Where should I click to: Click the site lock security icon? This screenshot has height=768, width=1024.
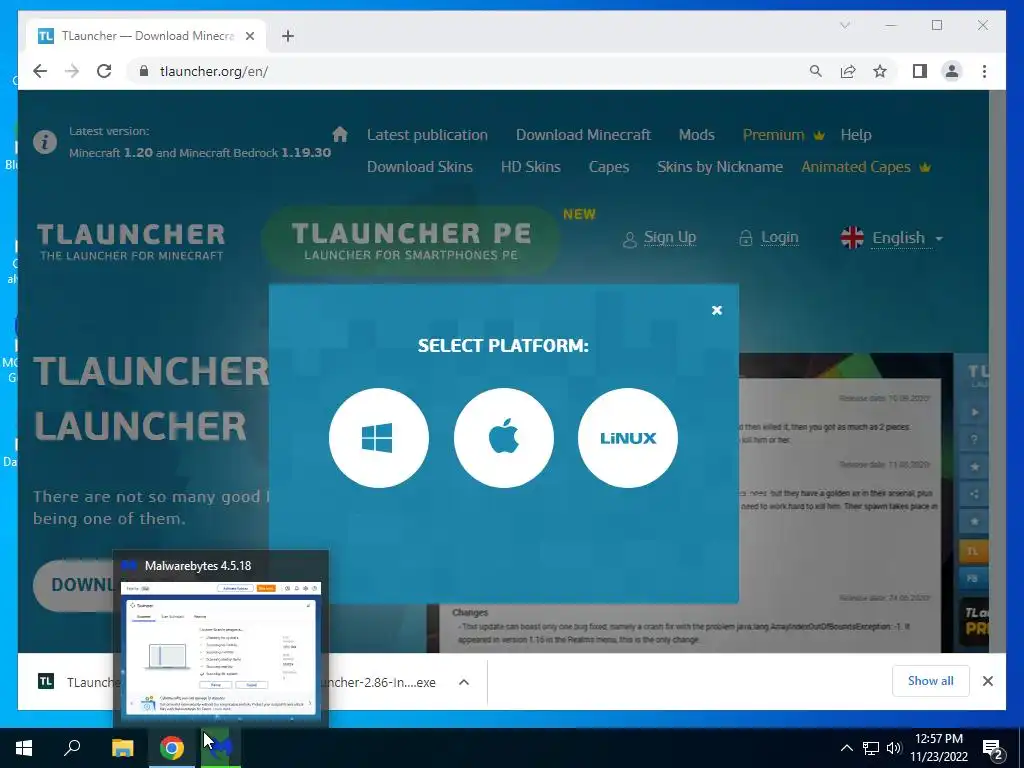coord(144,71)
